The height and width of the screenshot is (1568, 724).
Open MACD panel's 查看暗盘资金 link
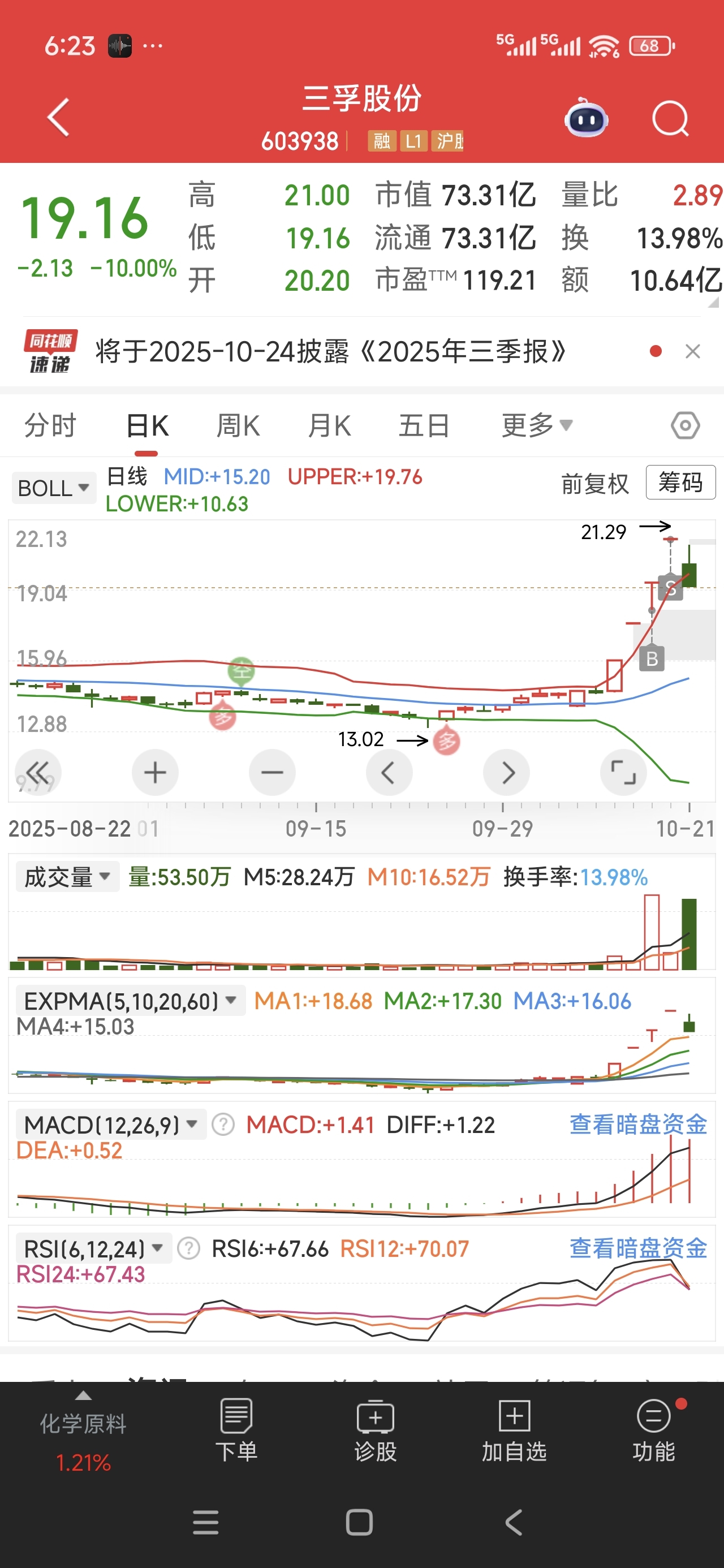click(x=638, y=1125)
